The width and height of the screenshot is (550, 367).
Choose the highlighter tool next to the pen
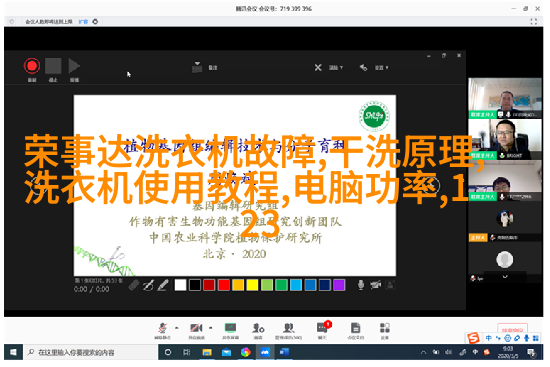tap(163, 286)
